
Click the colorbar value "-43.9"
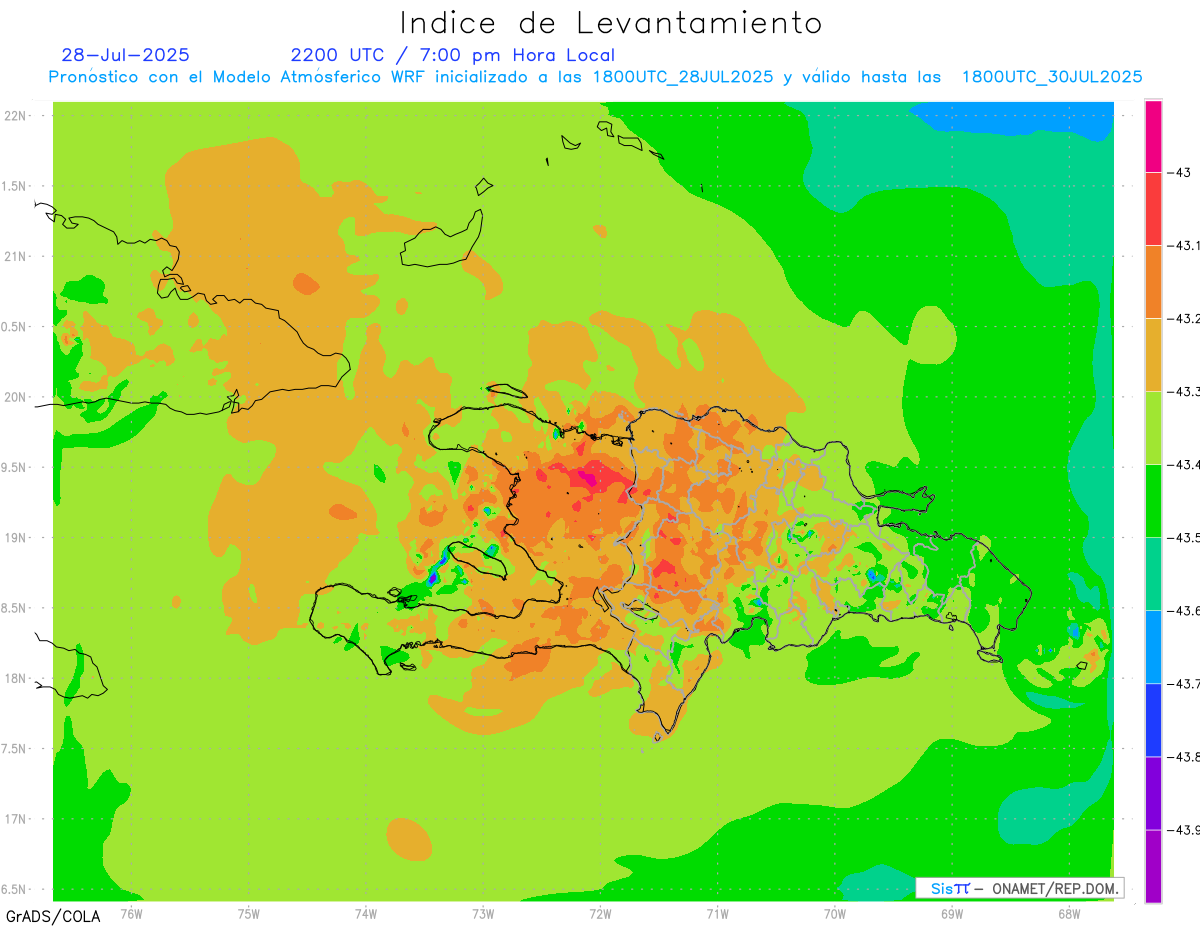[x=1185, y=829]
